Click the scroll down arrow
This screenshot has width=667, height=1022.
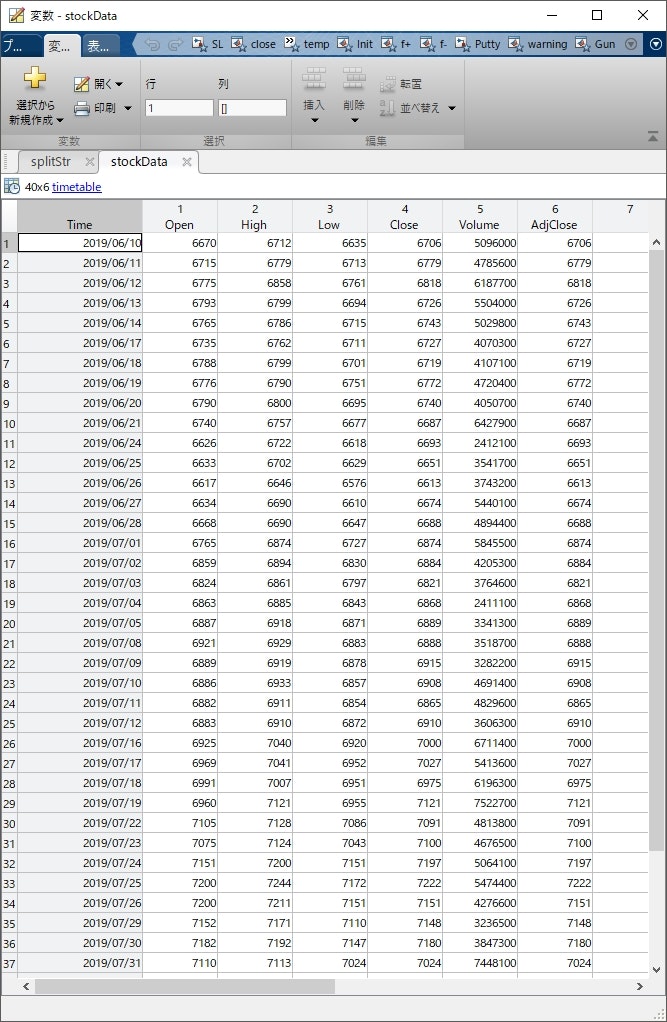[x=657, y=969]
